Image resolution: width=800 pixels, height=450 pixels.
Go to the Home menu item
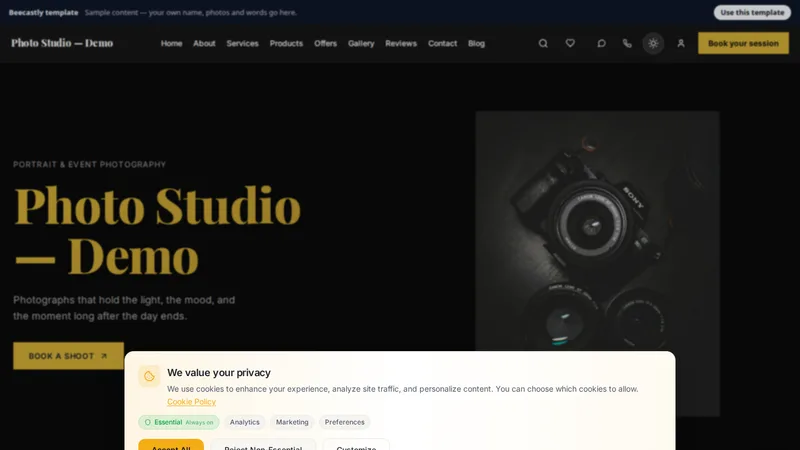pyautogui.click(x=171, y=43)
